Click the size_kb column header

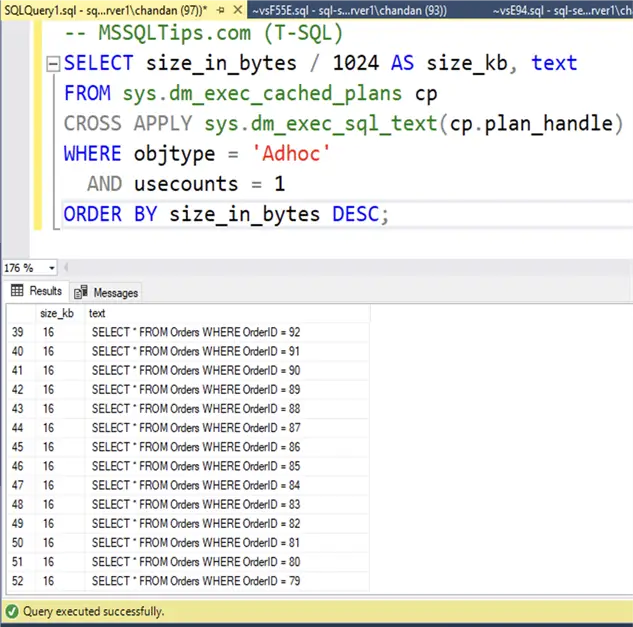pyautogui.click(x=60, y=313)
